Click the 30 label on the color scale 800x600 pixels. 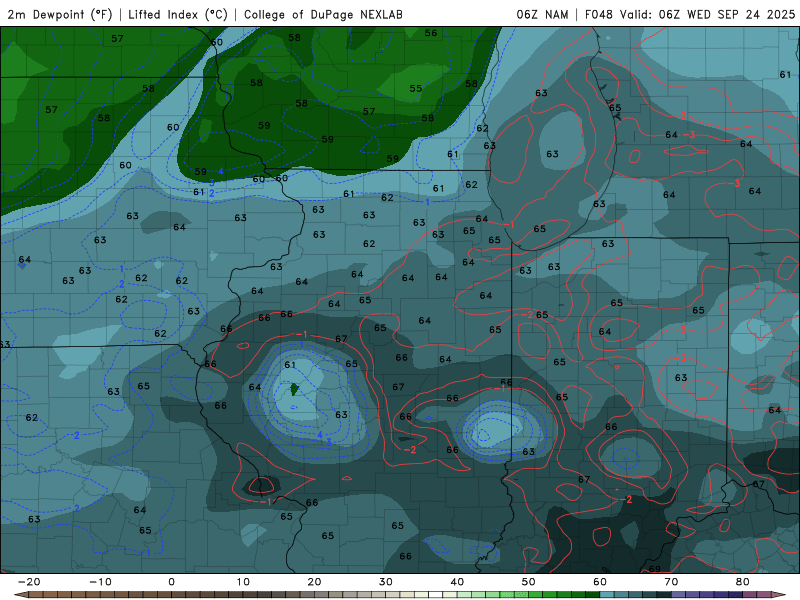386,582
